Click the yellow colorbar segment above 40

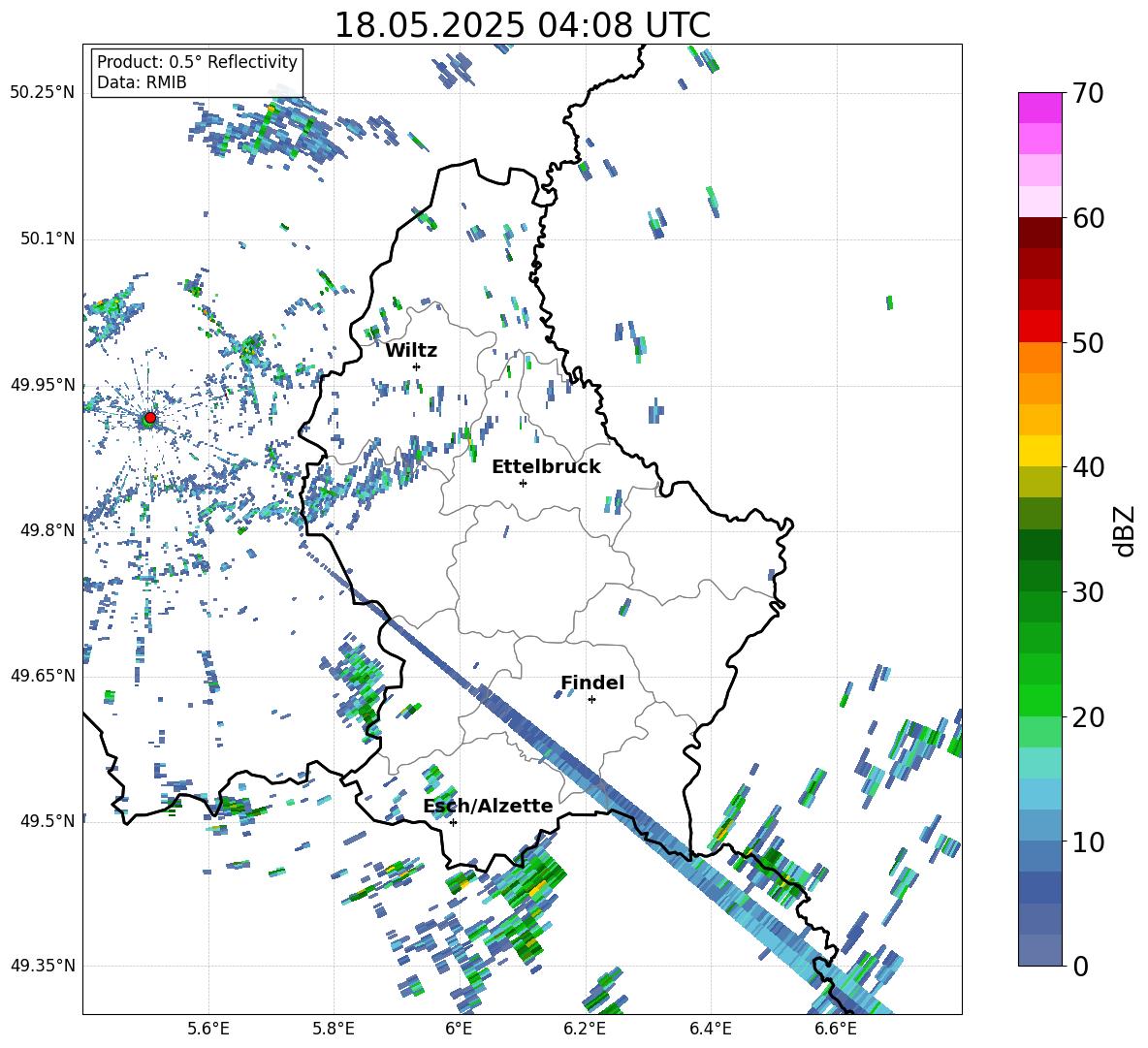[x=1040, y=451]
